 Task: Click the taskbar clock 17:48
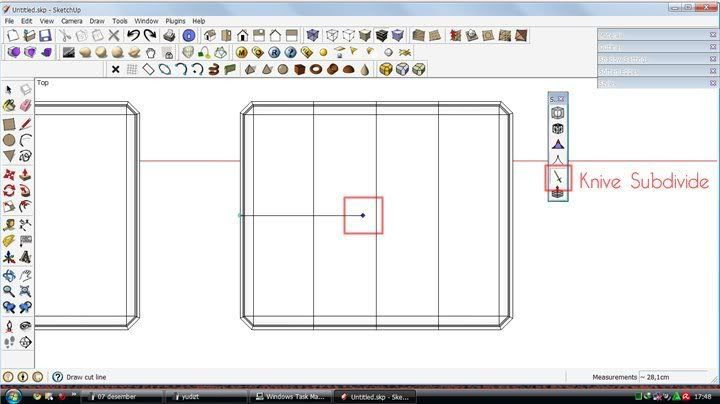point(703,396)
